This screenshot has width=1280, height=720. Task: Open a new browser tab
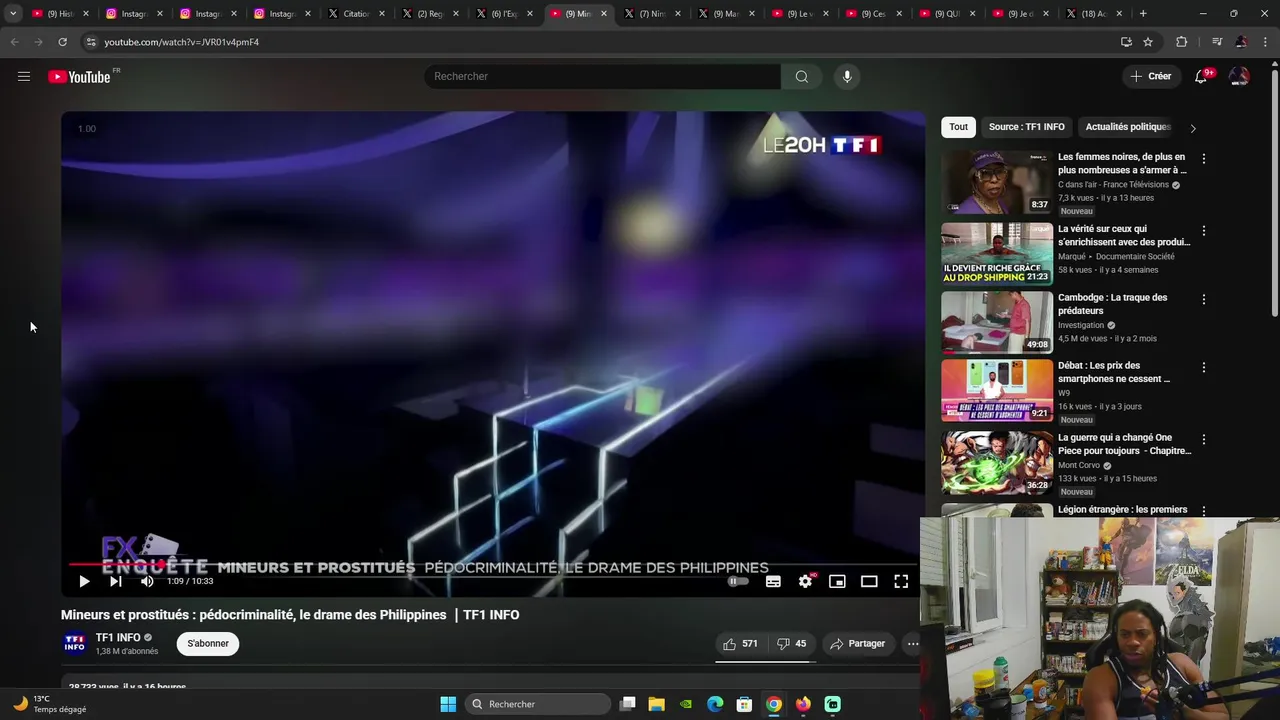[1143, 13]
